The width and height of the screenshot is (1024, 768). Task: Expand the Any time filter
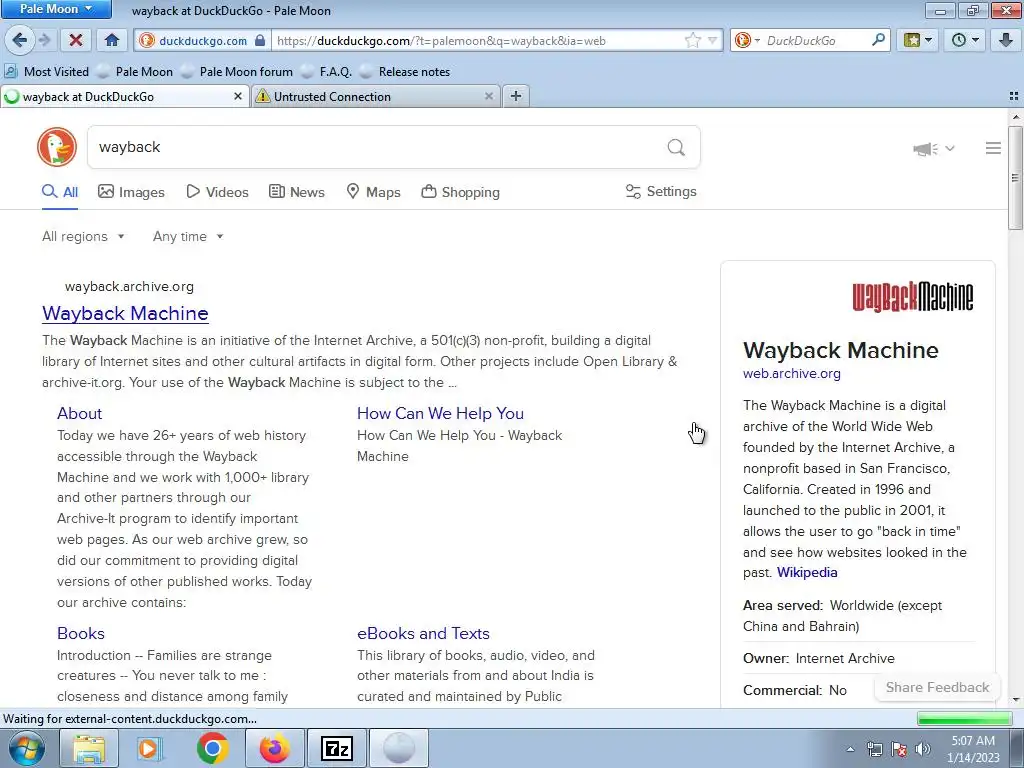(188, 236)
